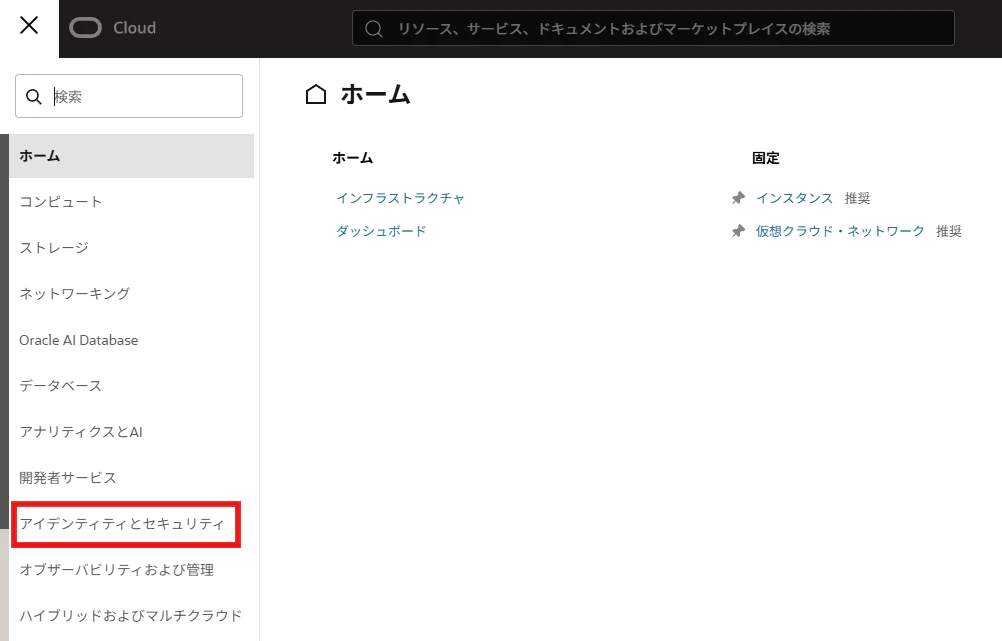Click the 推奨 label next to インスタンス
Screen dimensions: 1002x641
pos(857,198)
